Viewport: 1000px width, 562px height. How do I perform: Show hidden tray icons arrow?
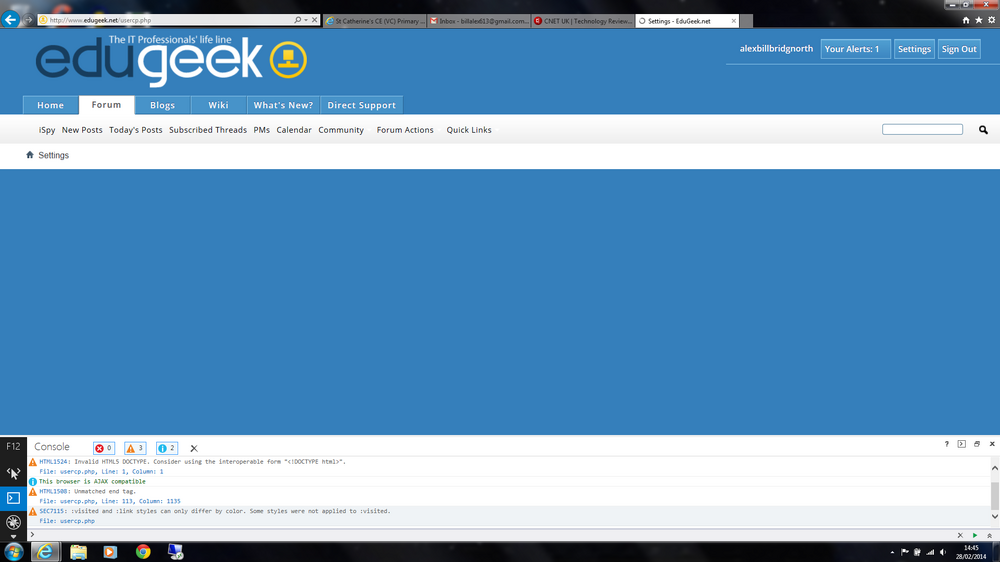892,552
